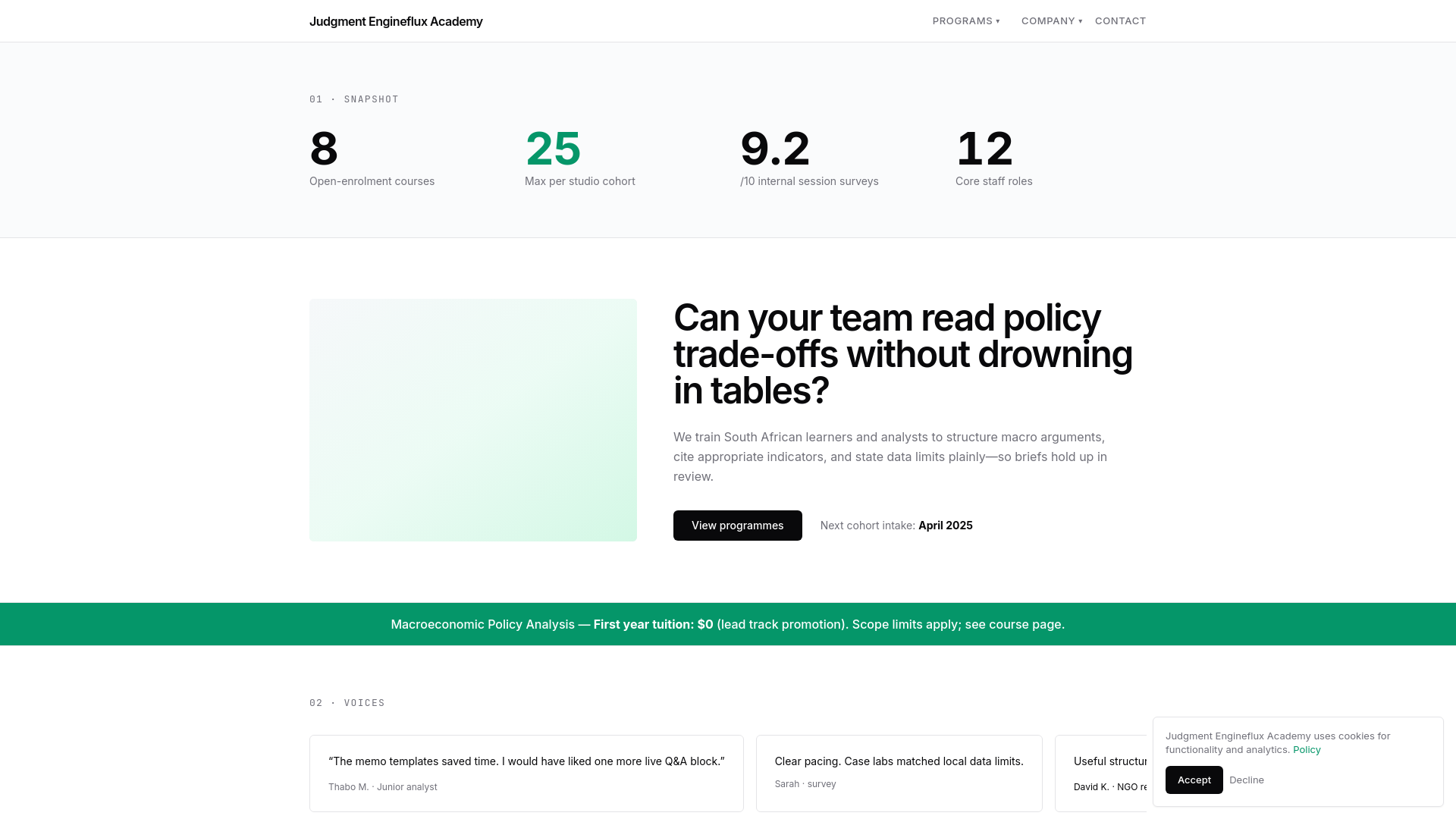Go to the CONTACT page
Screen dimensions: 1456x819
click(1120, 21)
